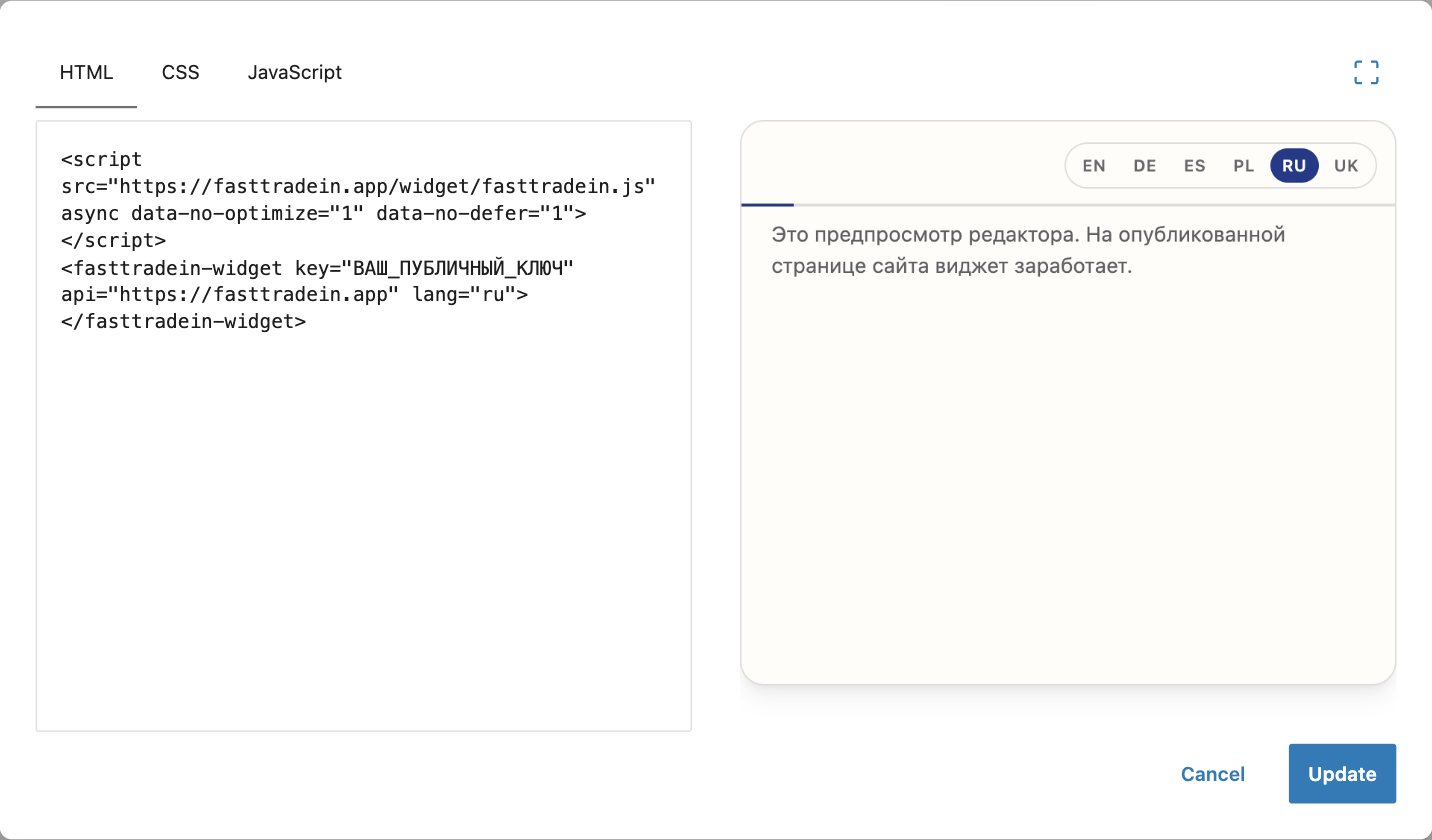Image resolution: width=1432 pixels, height=840 pixels.
Task: Open the JavaScript tab
Action: [x=295, y=73]
